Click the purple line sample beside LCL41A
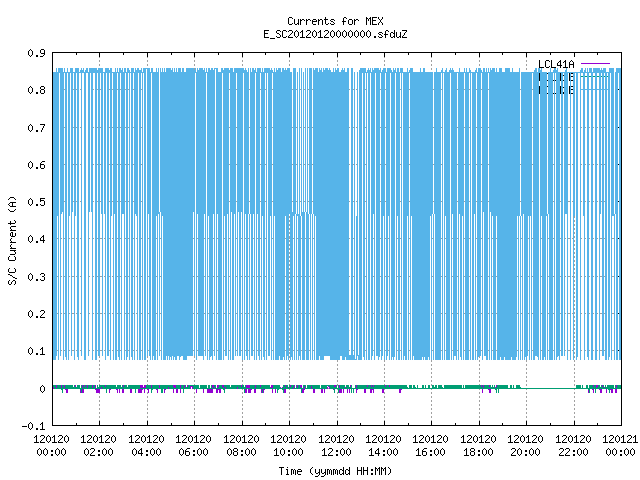The image size is (640, 480). (x=595, y=64)
